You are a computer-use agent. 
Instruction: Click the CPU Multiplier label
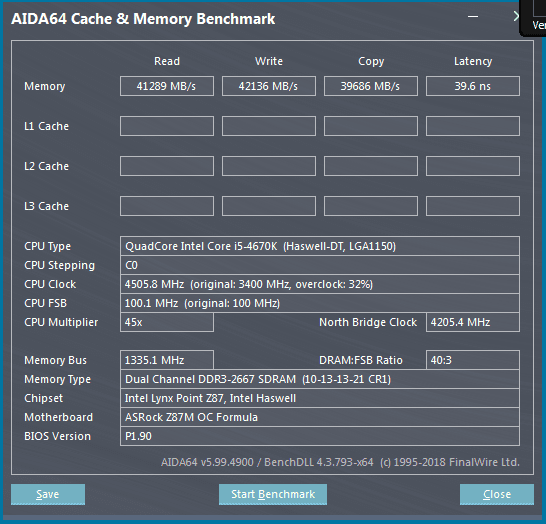click(61, 322)
